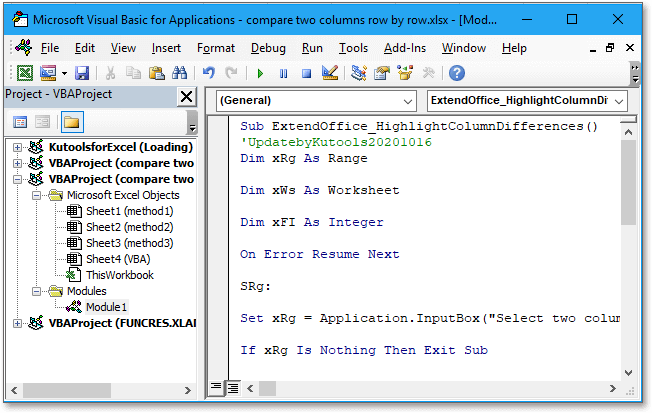Click code pane scroll right arrow
Screen dimensions: 652x413
[612, 388]
